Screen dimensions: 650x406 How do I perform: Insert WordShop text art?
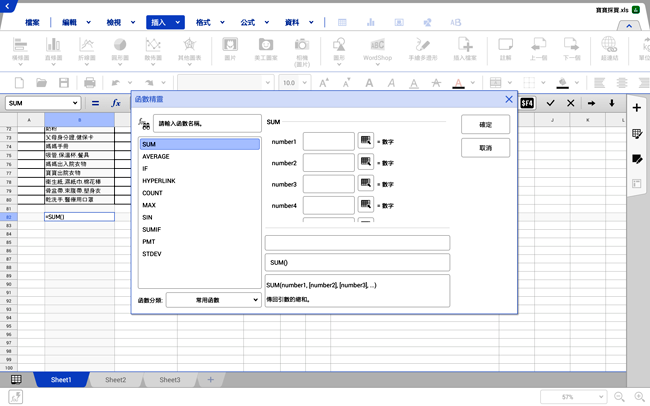377,51
